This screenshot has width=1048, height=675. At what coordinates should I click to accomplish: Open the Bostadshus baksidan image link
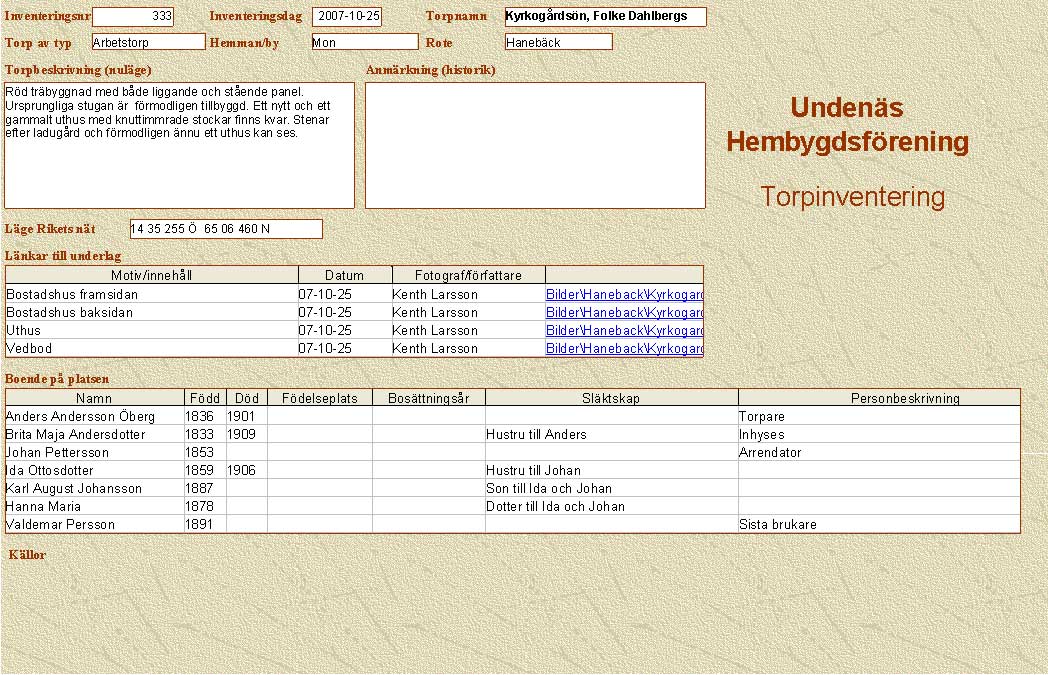coord(624,313)
